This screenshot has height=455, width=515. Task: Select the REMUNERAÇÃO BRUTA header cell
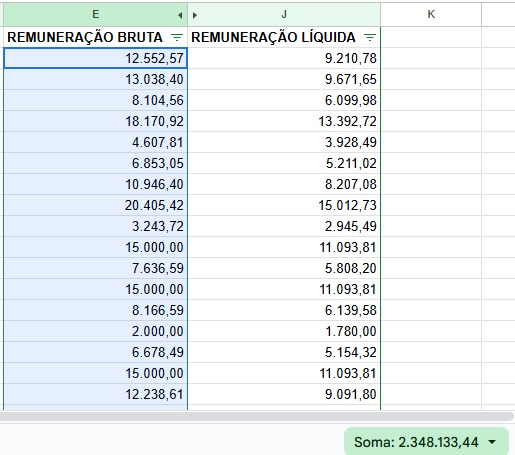point(95,37)
